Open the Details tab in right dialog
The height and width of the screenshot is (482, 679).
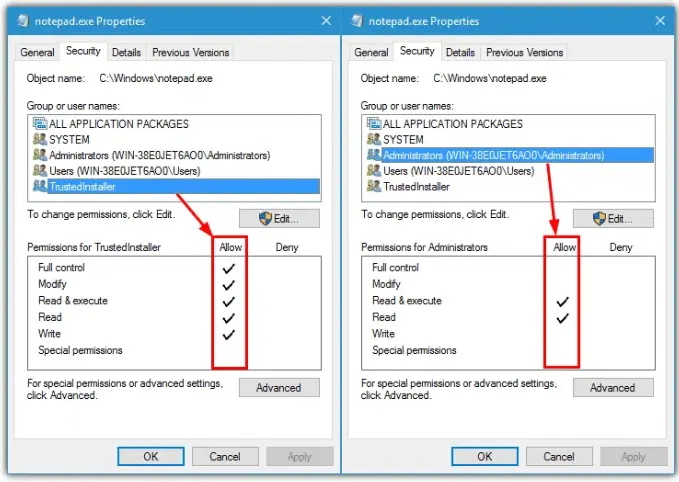click(x=460, y=52)
